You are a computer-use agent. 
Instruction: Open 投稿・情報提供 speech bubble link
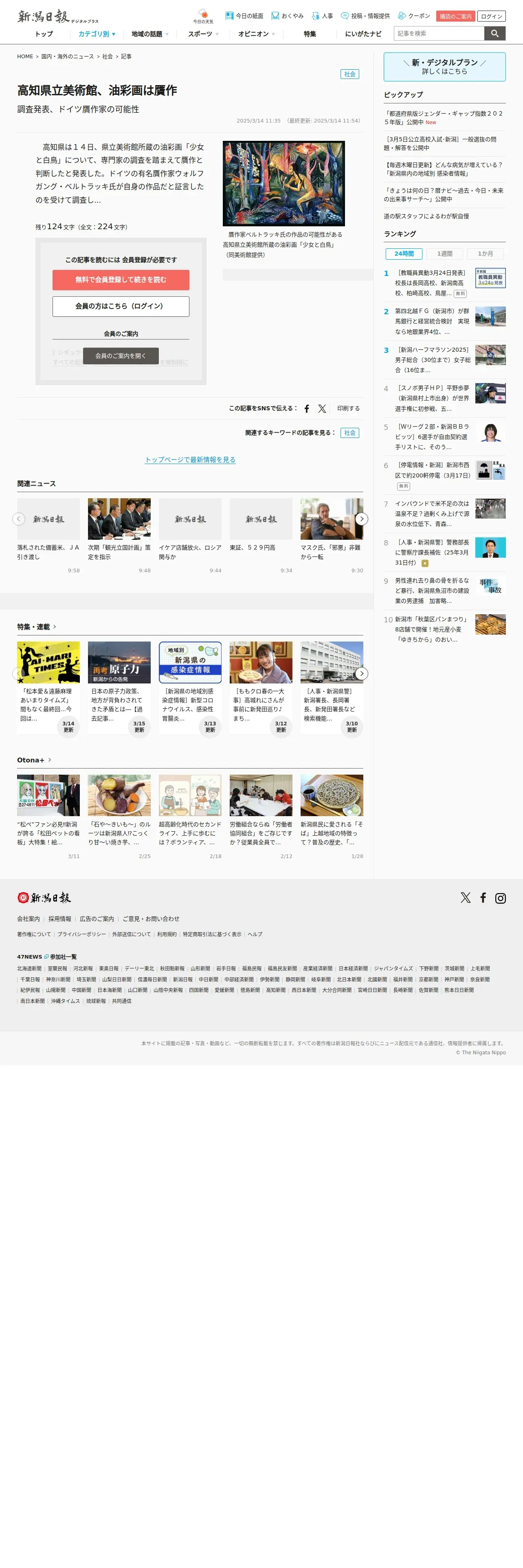365,16
